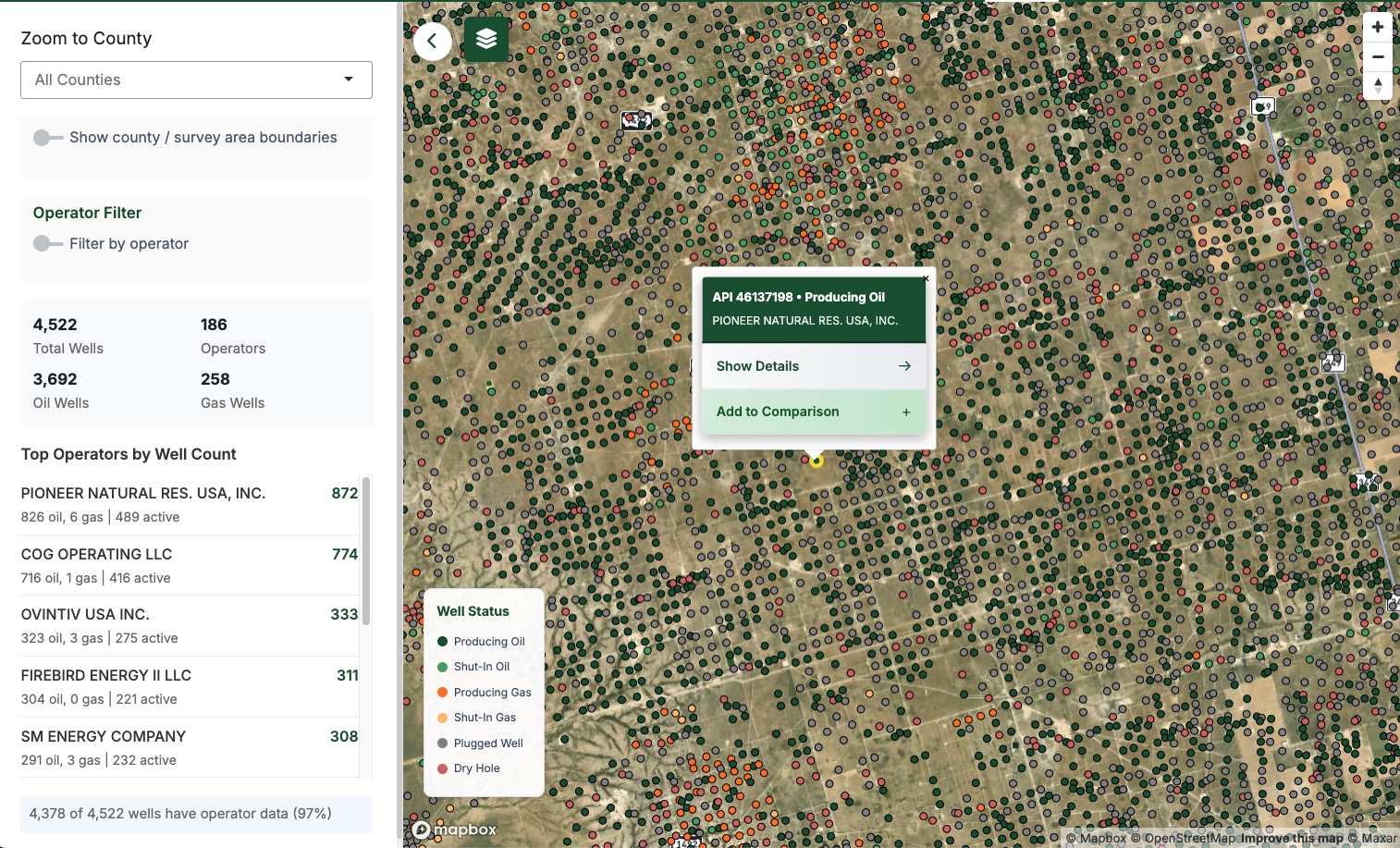
Task: Click the Top Operators by Well Count heading
Action: pyautogui.click(x=129, y=454)
